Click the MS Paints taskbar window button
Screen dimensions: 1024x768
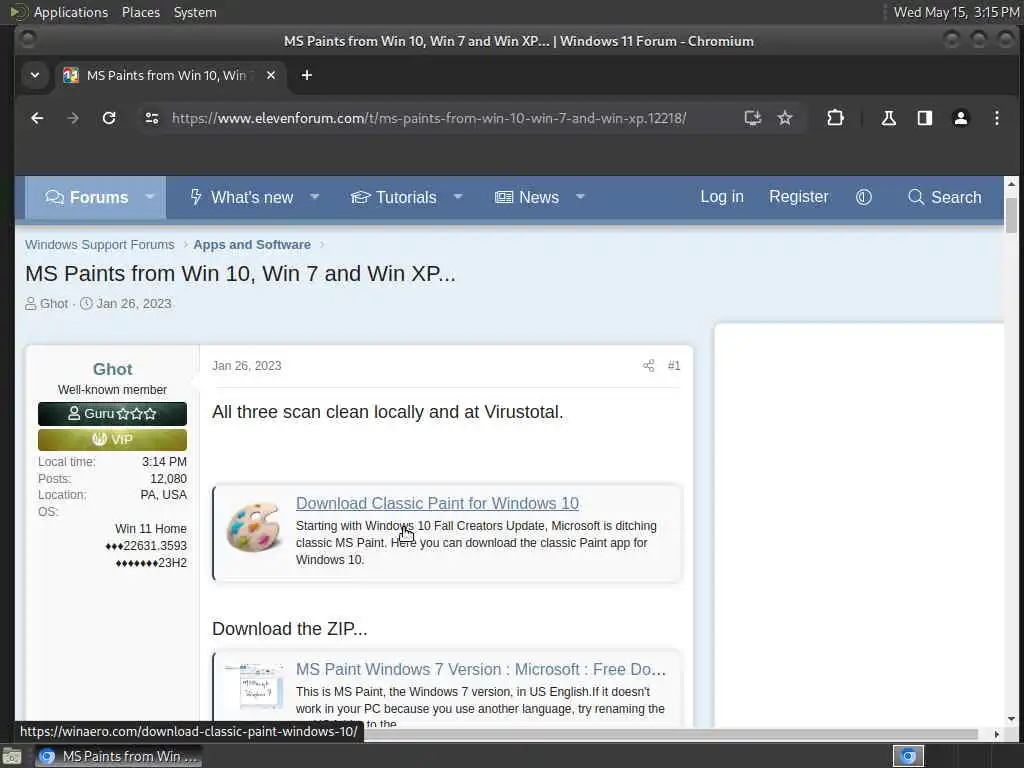click(x=118, y=756)
